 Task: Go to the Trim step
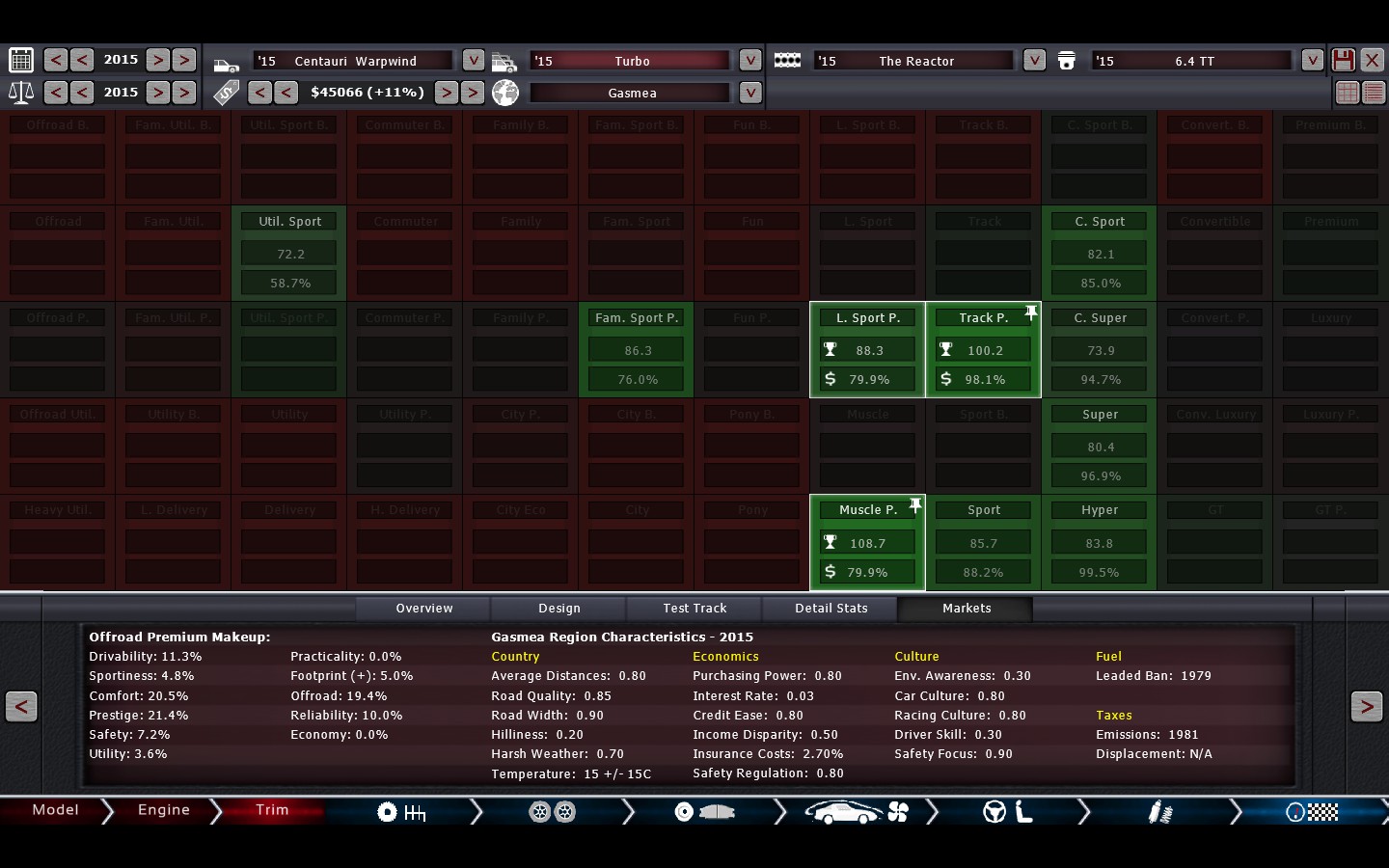tap(272, 810)
